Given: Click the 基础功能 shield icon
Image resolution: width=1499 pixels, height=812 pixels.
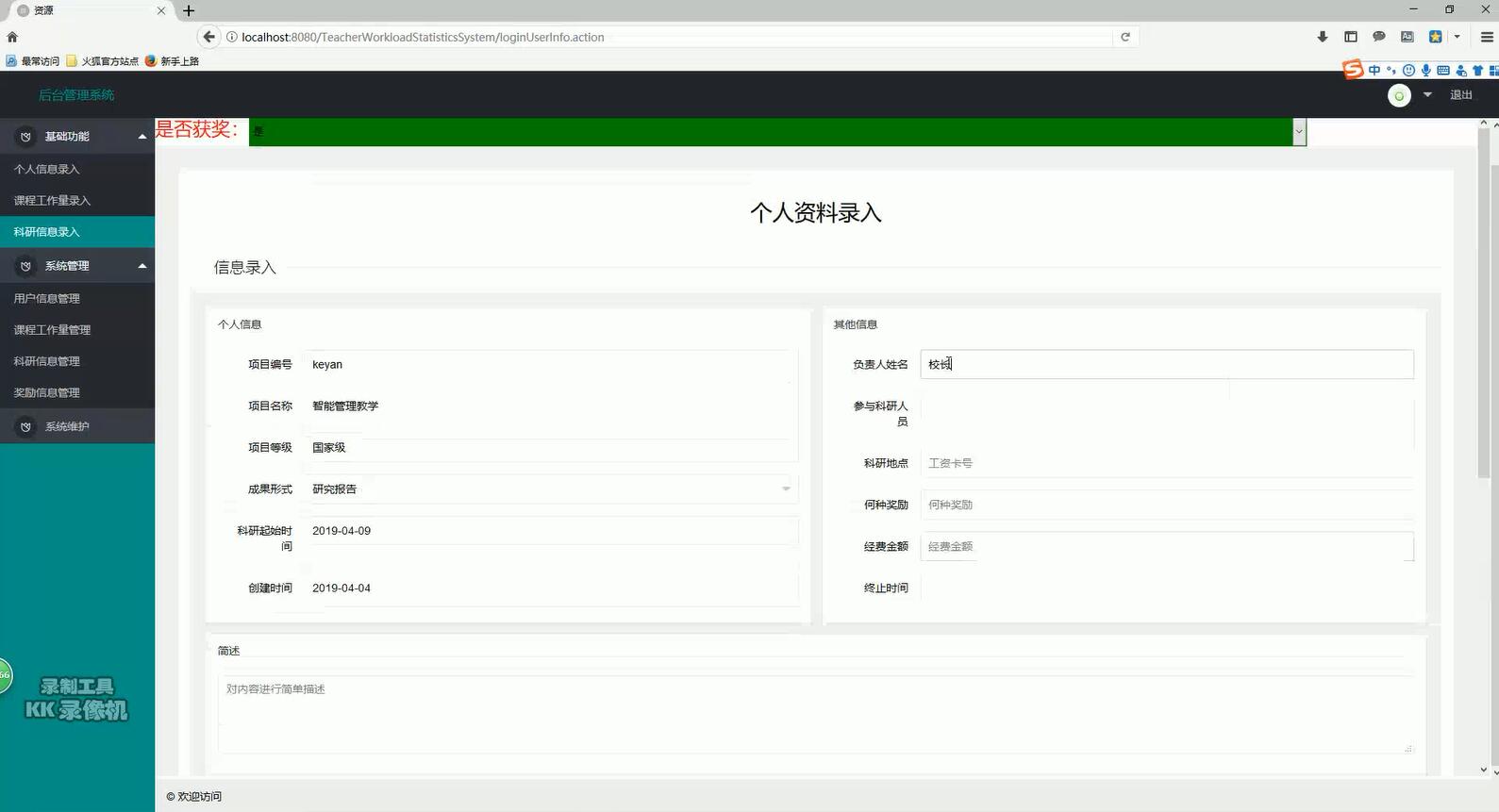Looking at the screenshot, I should (x=25, y=137).
